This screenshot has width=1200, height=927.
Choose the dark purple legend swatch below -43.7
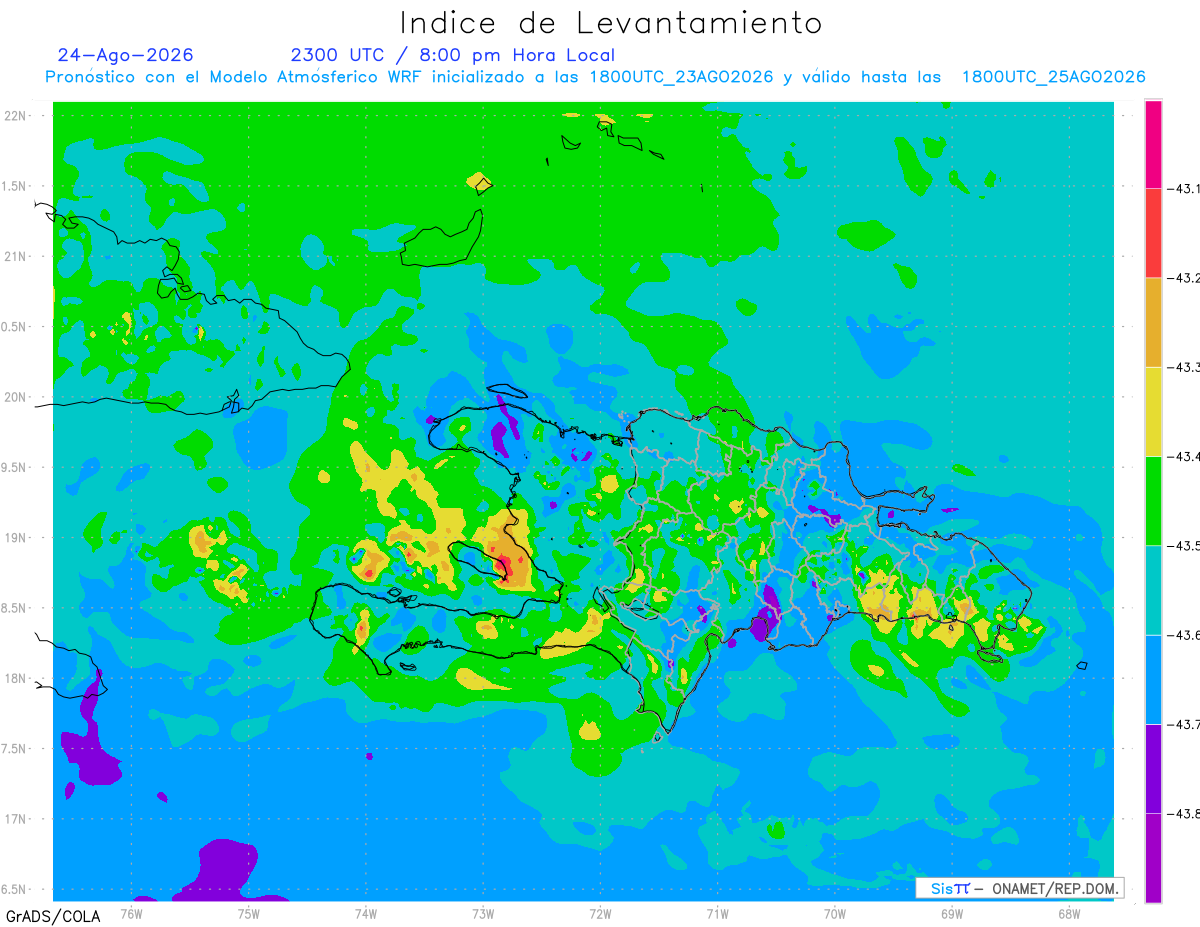click(1153, 768)
